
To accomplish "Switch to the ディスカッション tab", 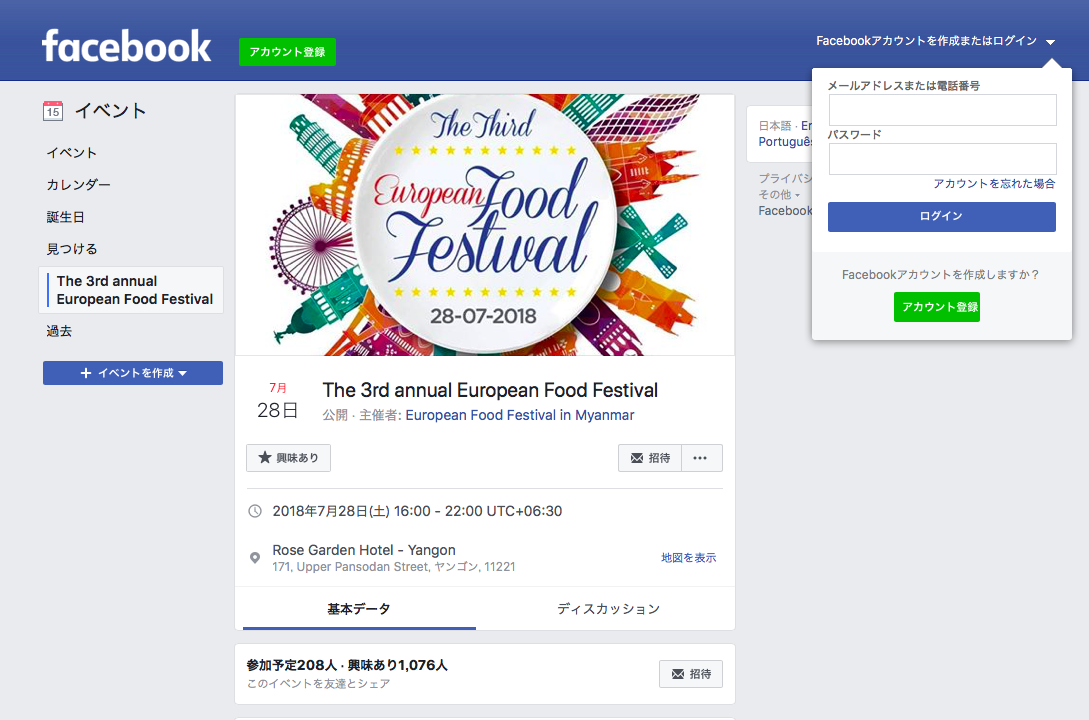I will (x=608, y=608).
